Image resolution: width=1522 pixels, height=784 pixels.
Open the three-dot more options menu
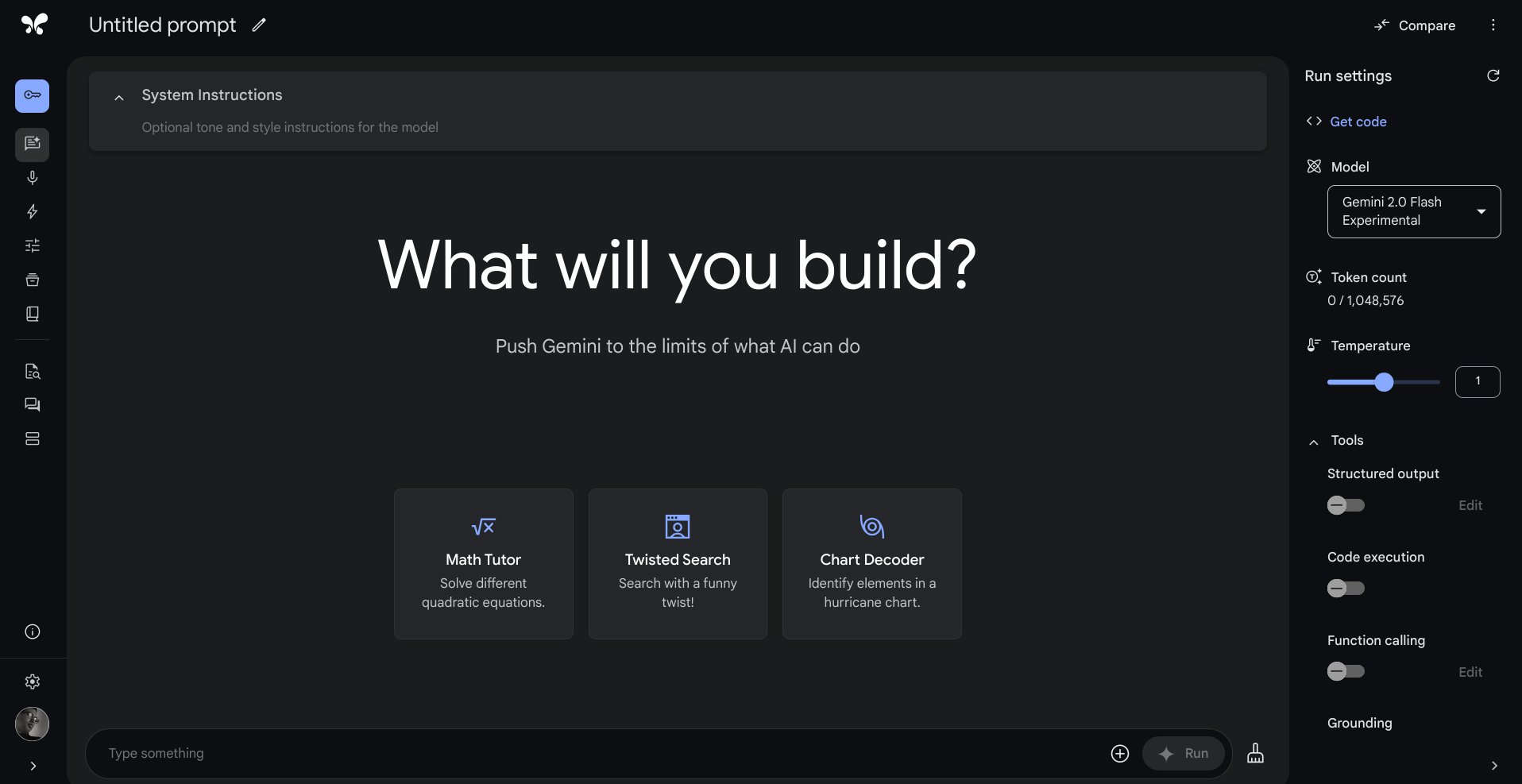(x=1493, y=25)
